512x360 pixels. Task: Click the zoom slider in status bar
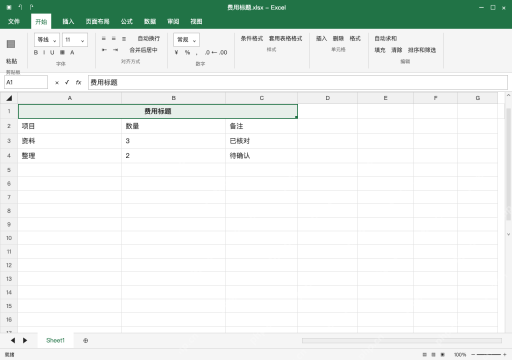pyautogui.click(x=489, y=354)
